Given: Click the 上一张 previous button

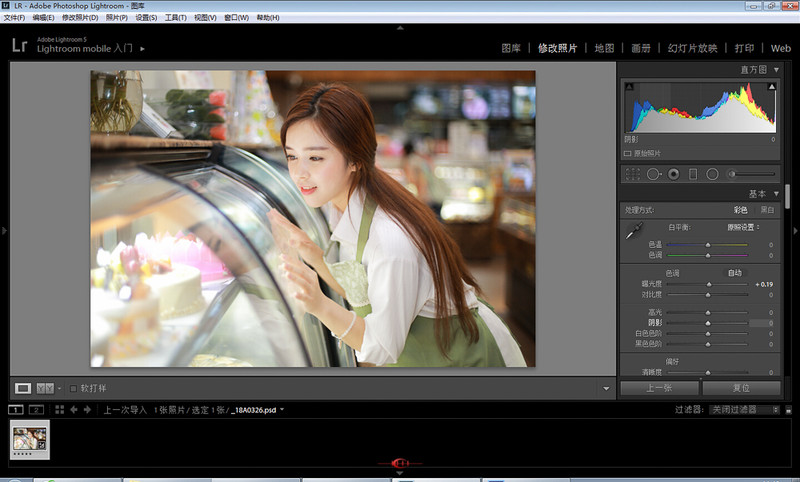Looking at the screenshot, I should click(659, 388).
